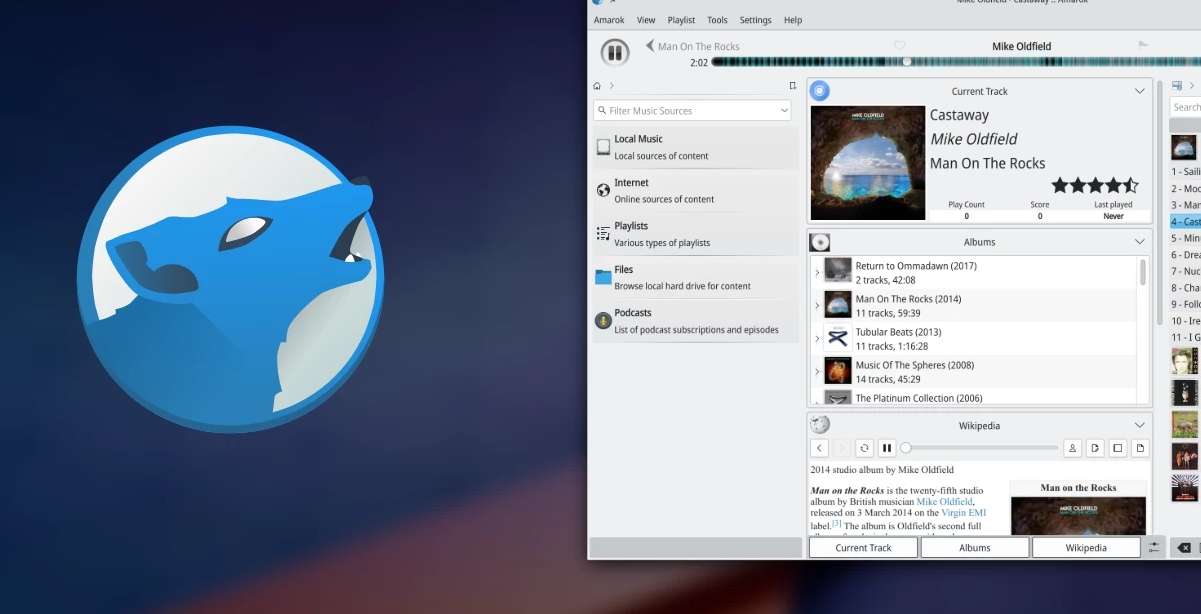Switch to Wikipedia applet button
This screenshot has height=614, width=1201.
coord(1086,548)
